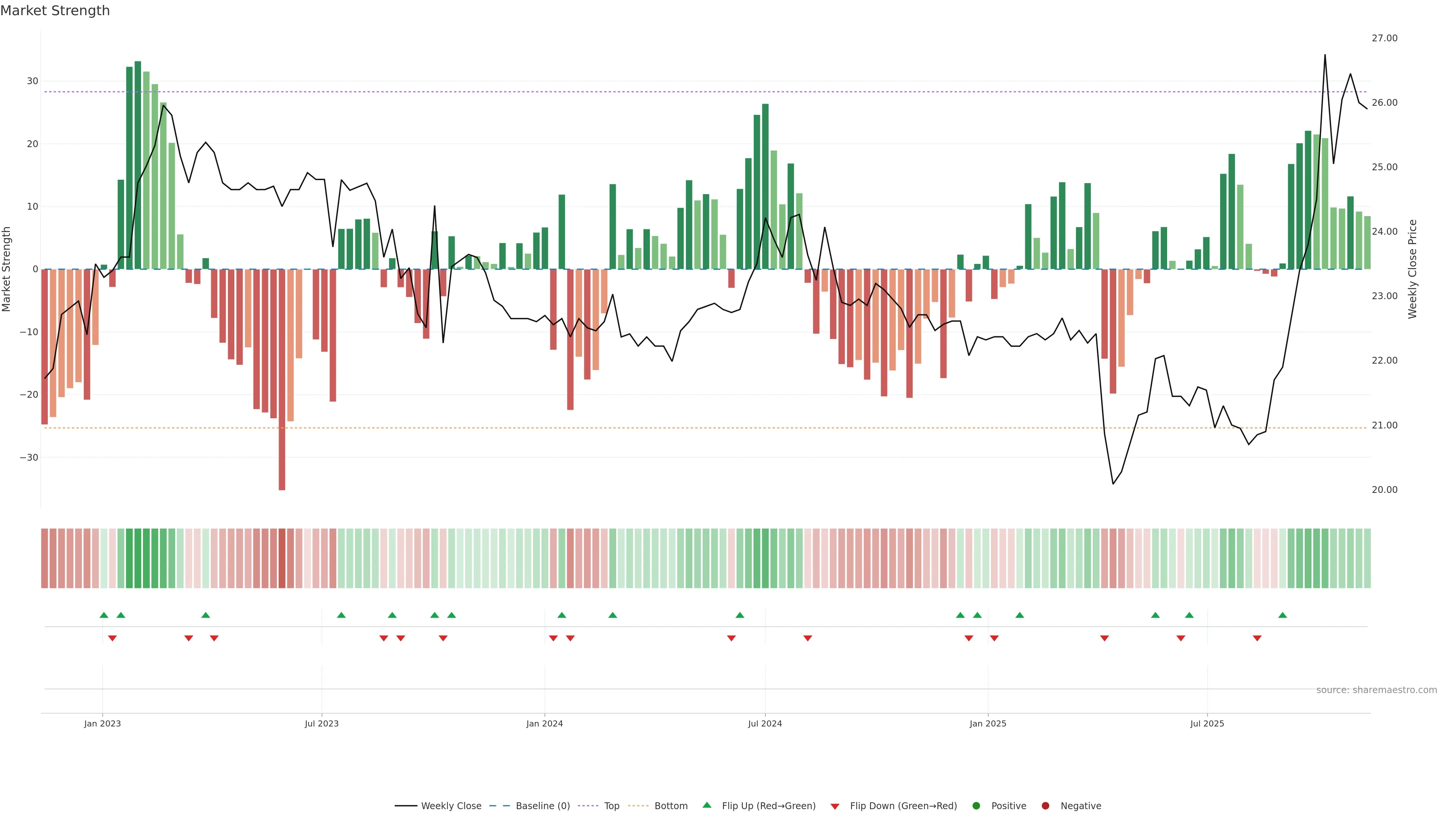Click the rightmost green flip-up triangle marker

coord(1282,615)
